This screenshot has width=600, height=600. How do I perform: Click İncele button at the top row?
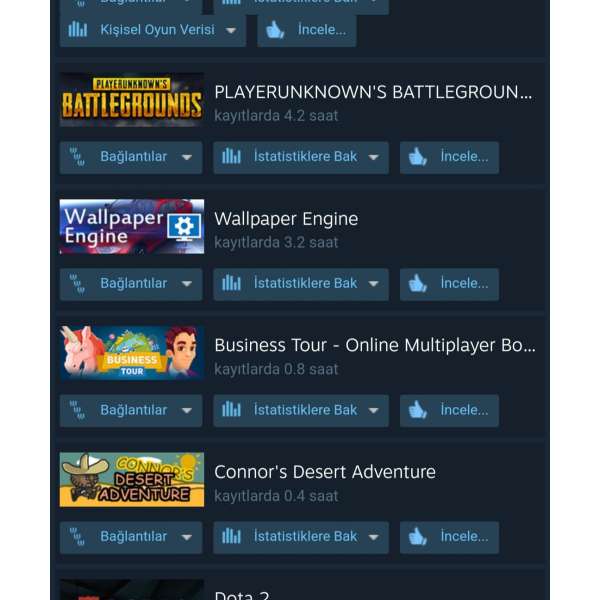(307, 30)
